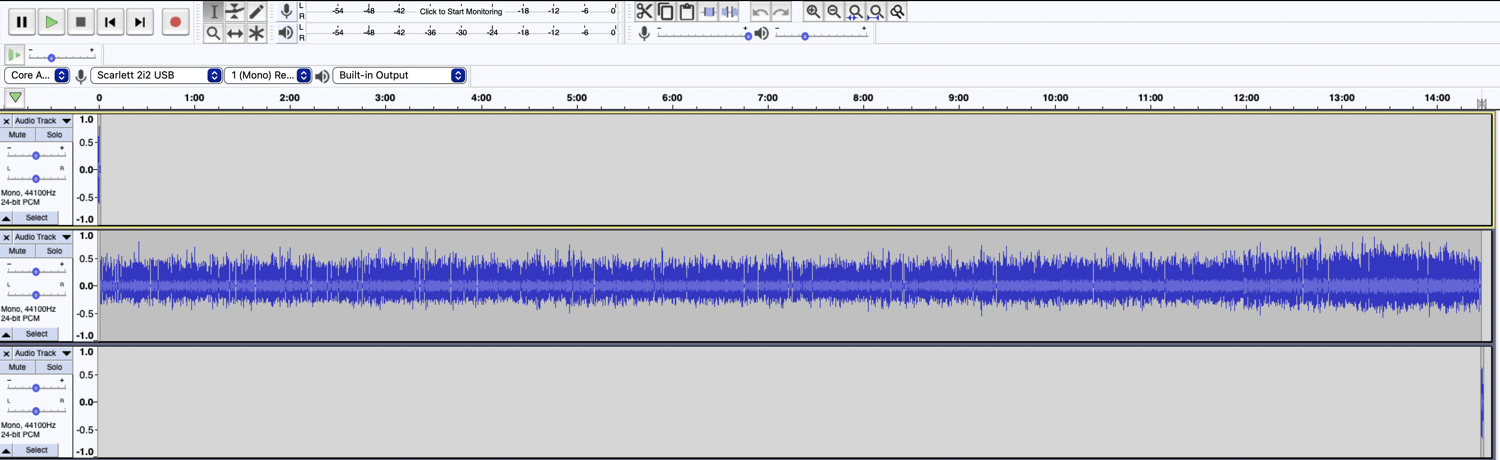The image size is (1500, 460).
Task: Collapse the second track with up arrow
Action: 6,334
